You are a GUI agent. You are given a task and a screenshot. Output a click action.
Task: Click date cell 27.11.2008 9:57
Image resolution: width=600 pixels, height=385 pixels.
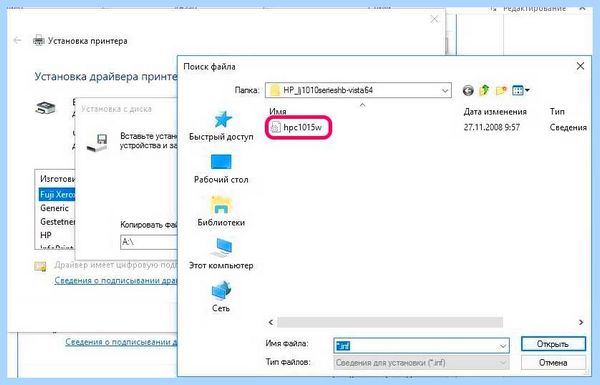pyautogui.click(x=492, y=127)
